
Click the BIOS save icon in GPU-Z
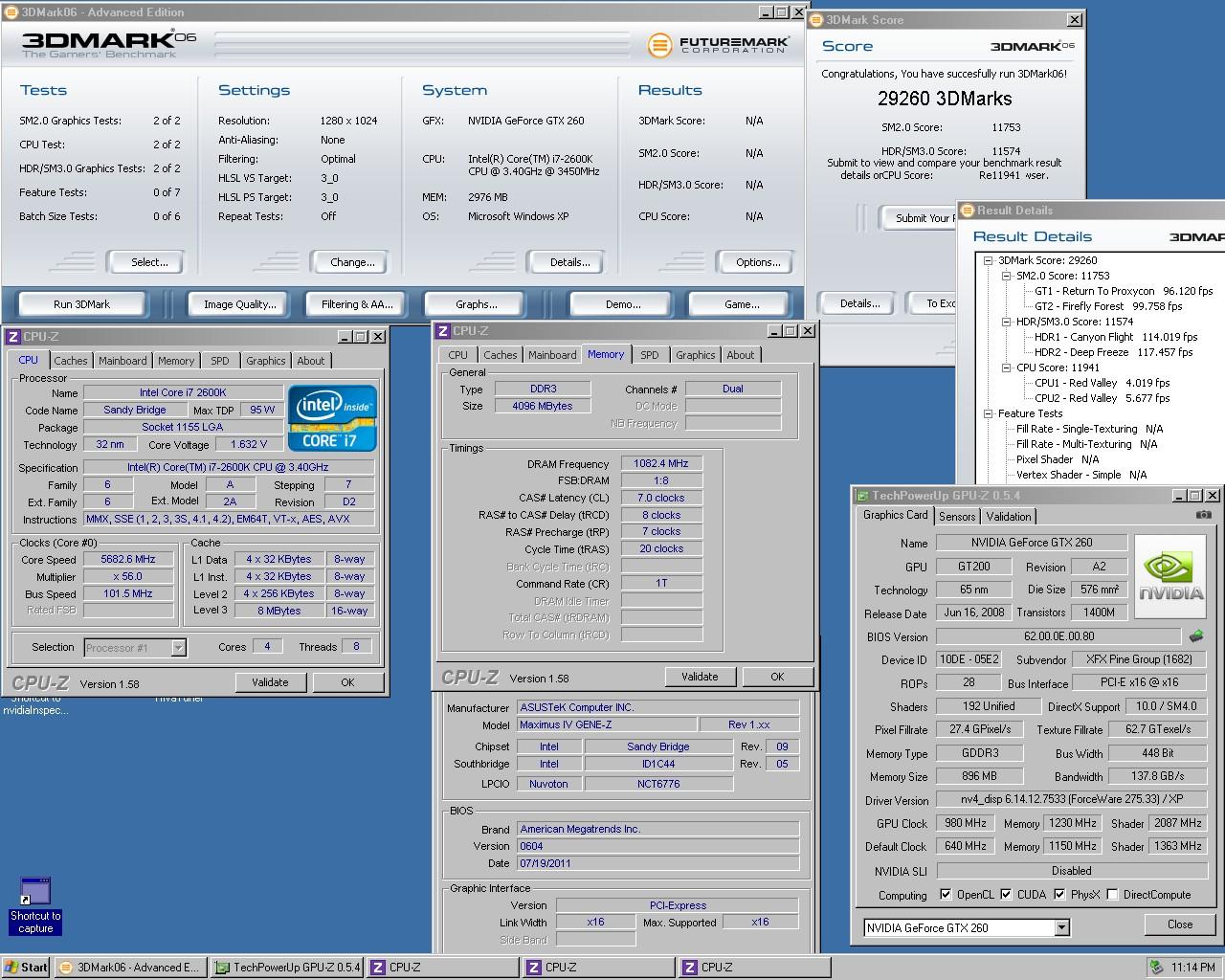[x=1195, y=636]
